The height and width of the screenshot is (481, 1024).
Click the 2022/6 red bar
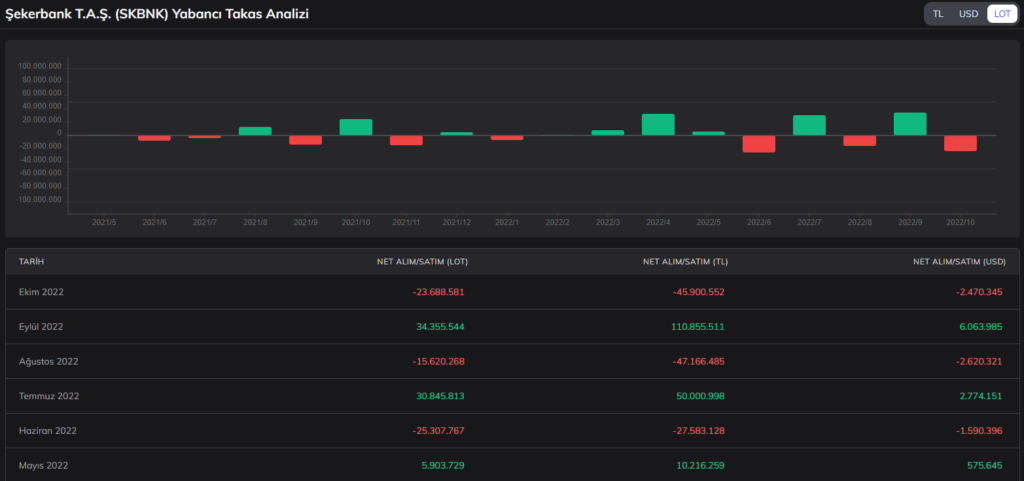pyautogui.click(x=759, y=144)
